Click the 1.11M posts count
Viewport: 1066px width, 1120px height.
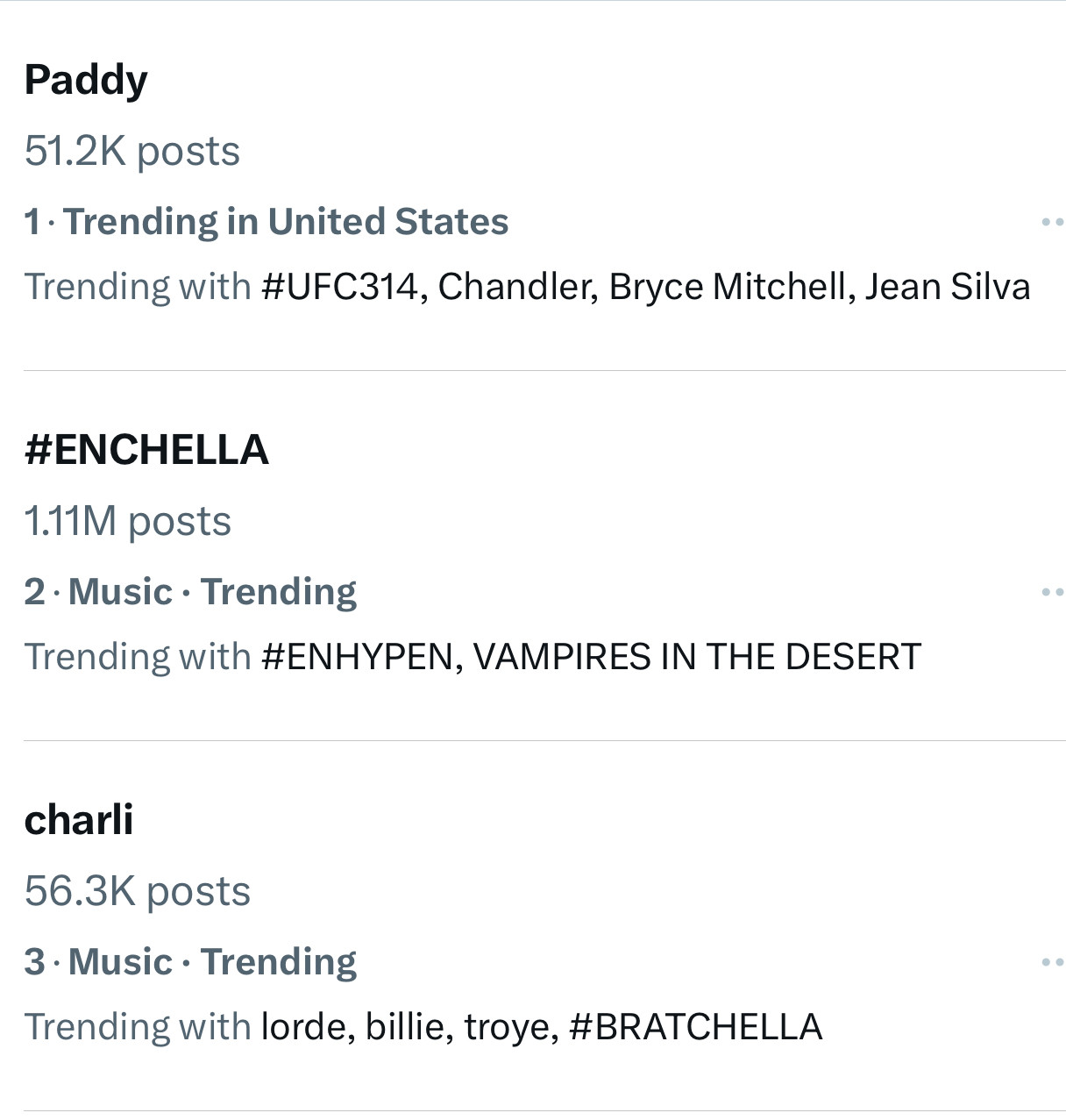click(128, 521)
